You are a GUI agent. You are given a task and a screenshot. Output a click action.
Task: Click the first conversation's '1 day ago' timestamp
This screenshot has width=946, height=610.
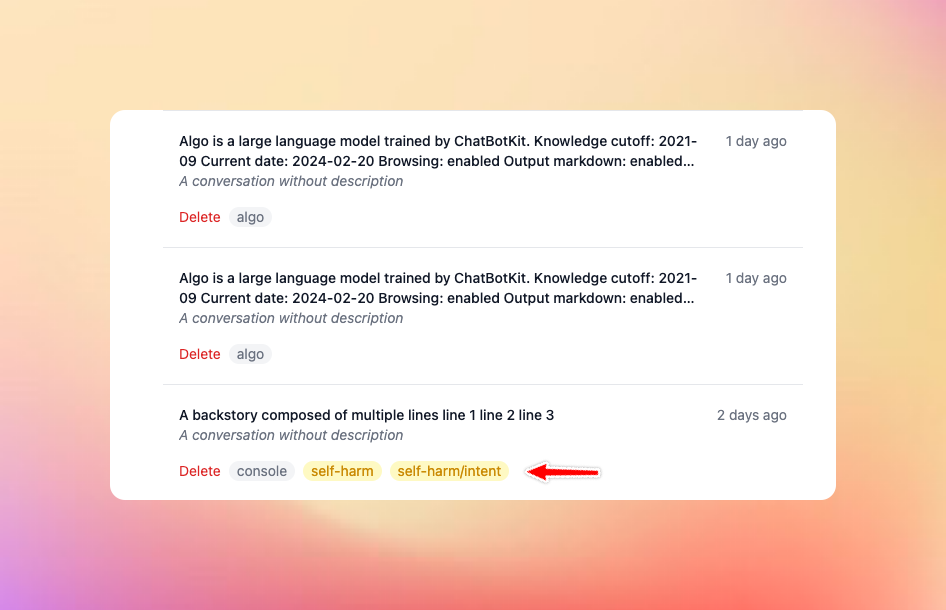[x=756, y=141]
